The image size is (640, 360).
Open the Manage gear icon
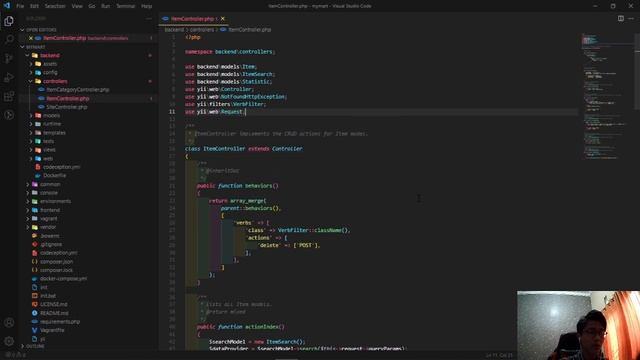click(x=9, y=341)
